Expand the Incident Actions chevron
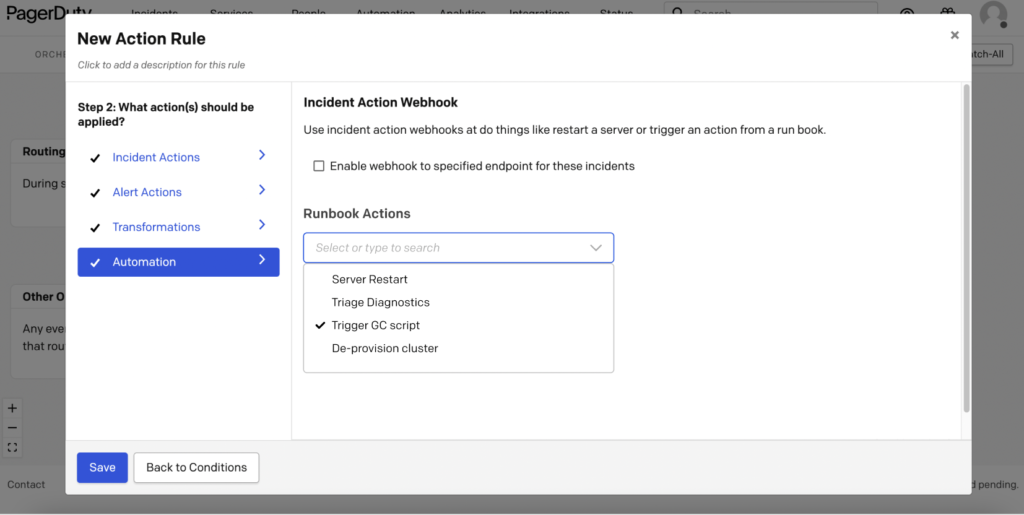Image resolution: width=1024 pixels, height=515 pixels. pyautogui.click(x=262, y=156)
